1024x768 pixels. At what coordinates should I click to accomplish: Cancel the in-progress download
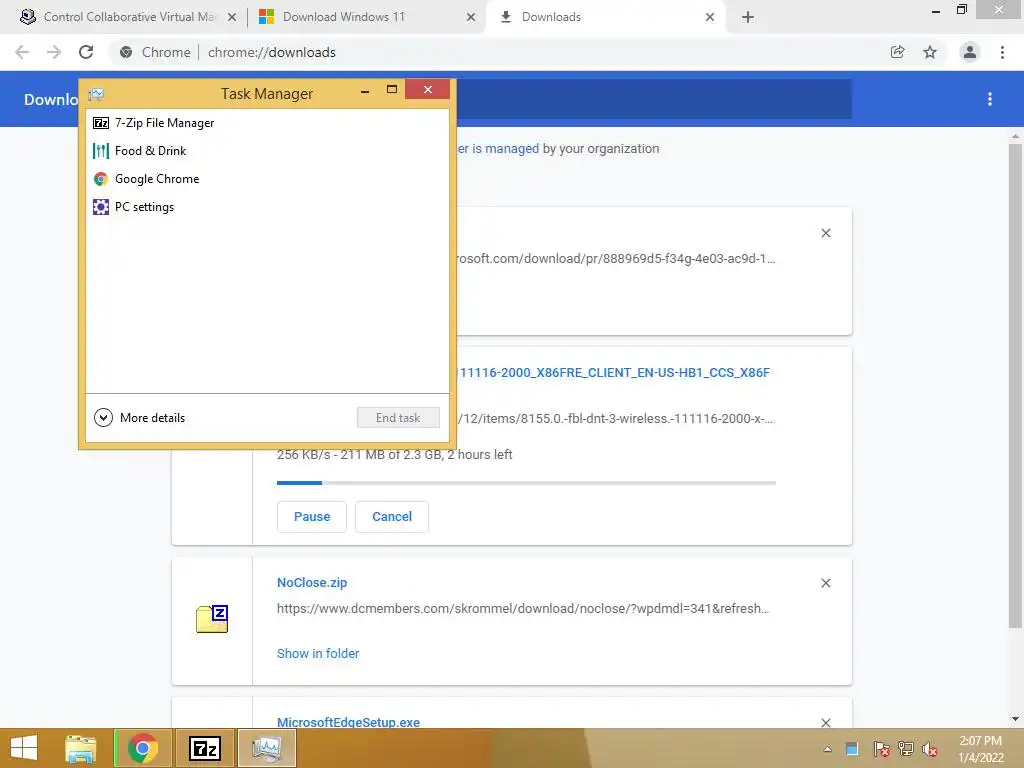click(x=392, y=517)
